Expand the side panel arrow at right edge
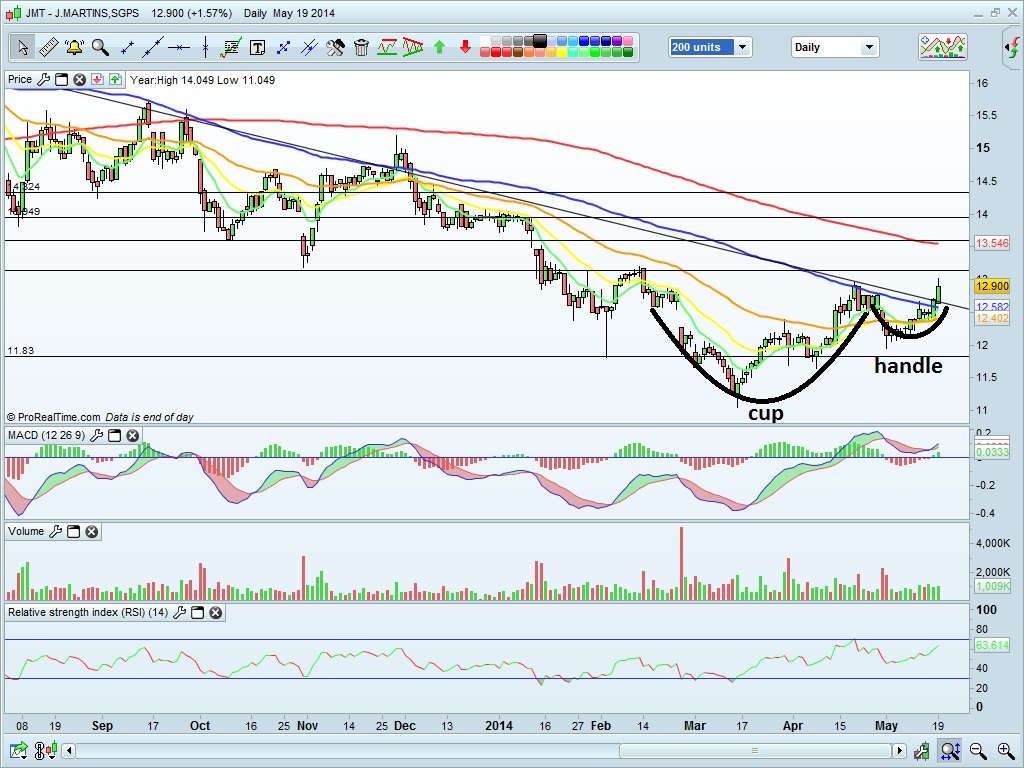The height and width of the screenshot is (768, 1024). [1013, 47]
